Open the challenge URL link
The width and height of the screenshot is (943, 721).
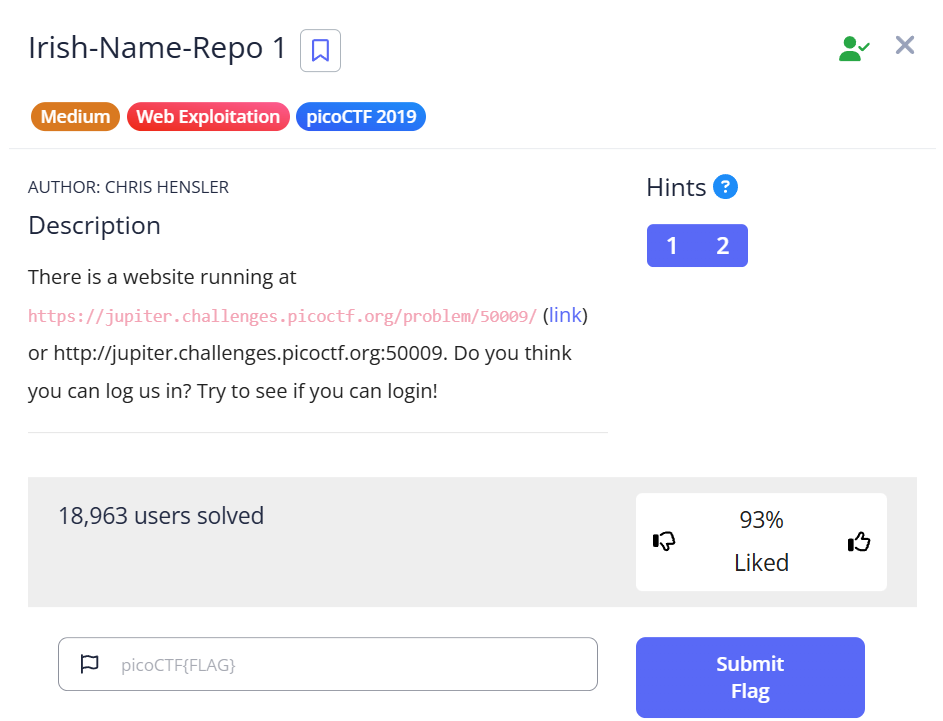pyautogui.click(x=565, y=314)
